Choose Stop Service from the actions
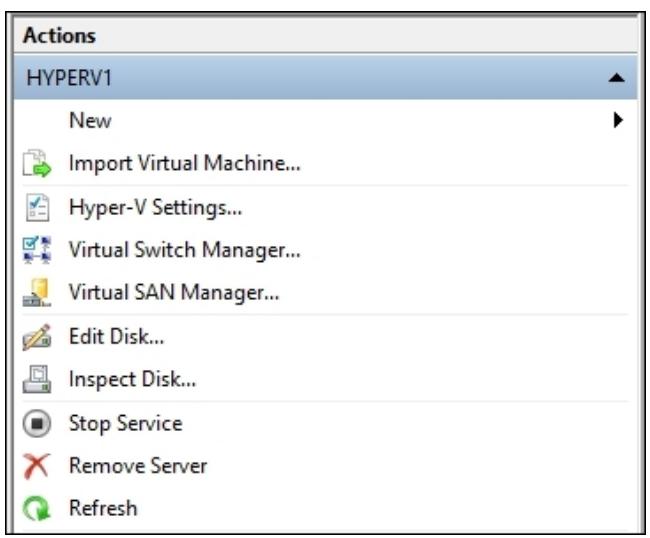The image size is (650, 538). click(126, 424)
